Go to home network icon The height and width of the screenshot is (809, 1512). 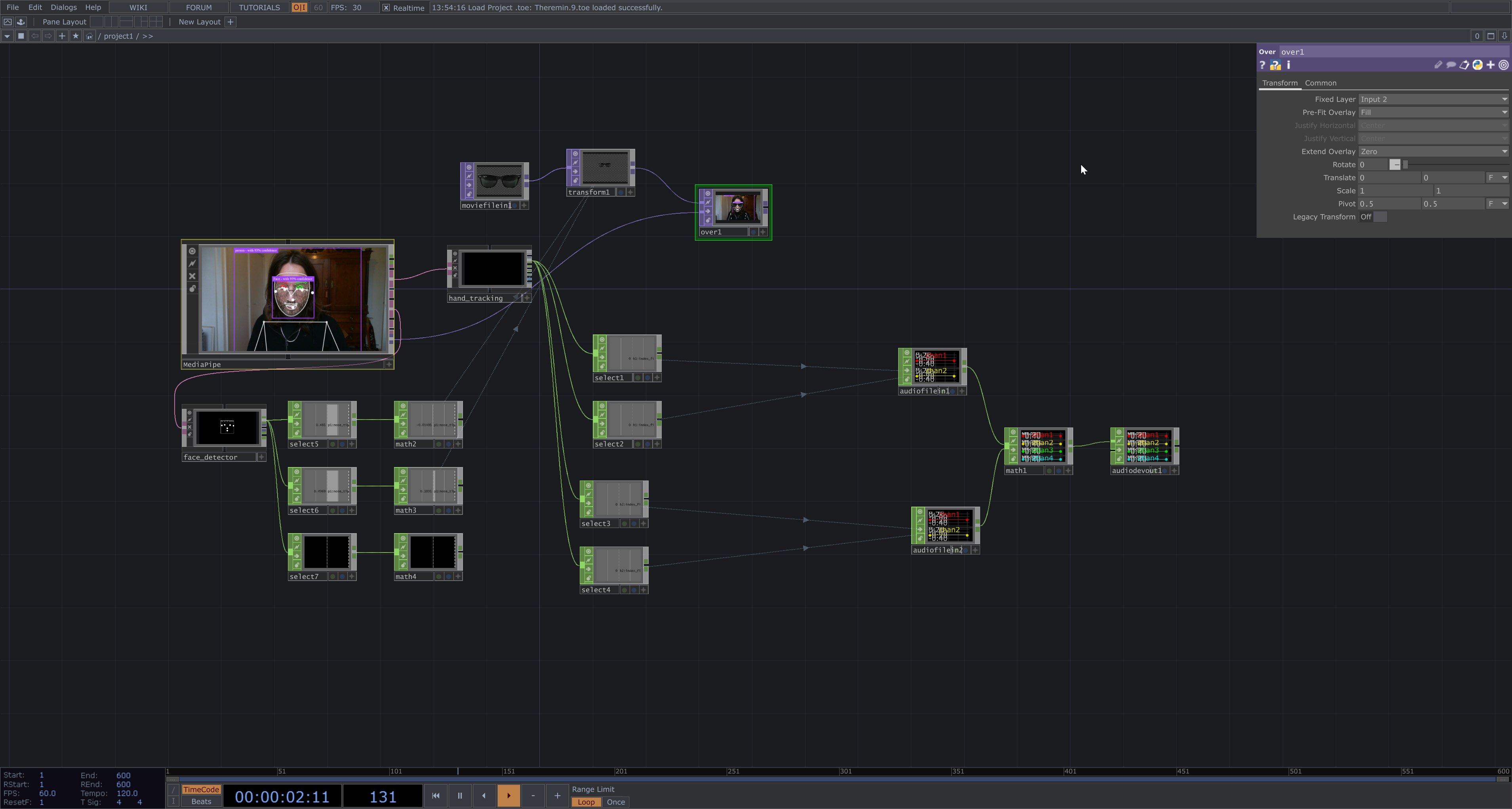point(89,36)
